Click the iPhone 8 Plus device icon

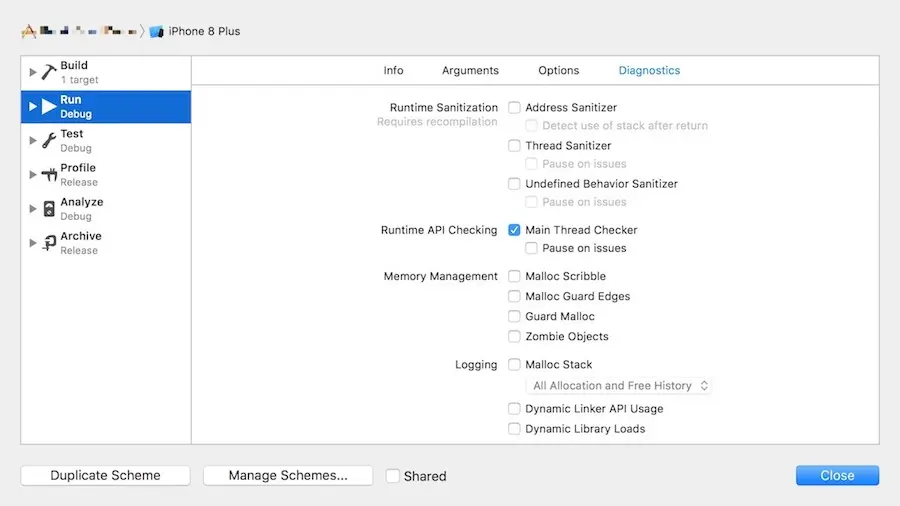click(x=156, y=31)
